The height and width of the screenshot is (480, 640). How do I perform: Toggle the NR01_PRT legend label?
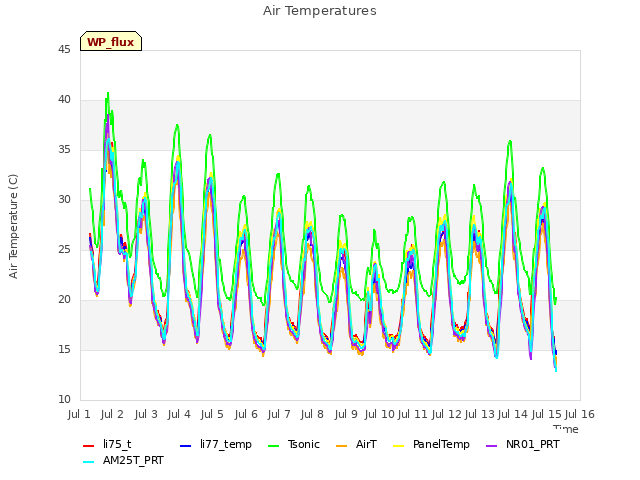tap(533, 444)
